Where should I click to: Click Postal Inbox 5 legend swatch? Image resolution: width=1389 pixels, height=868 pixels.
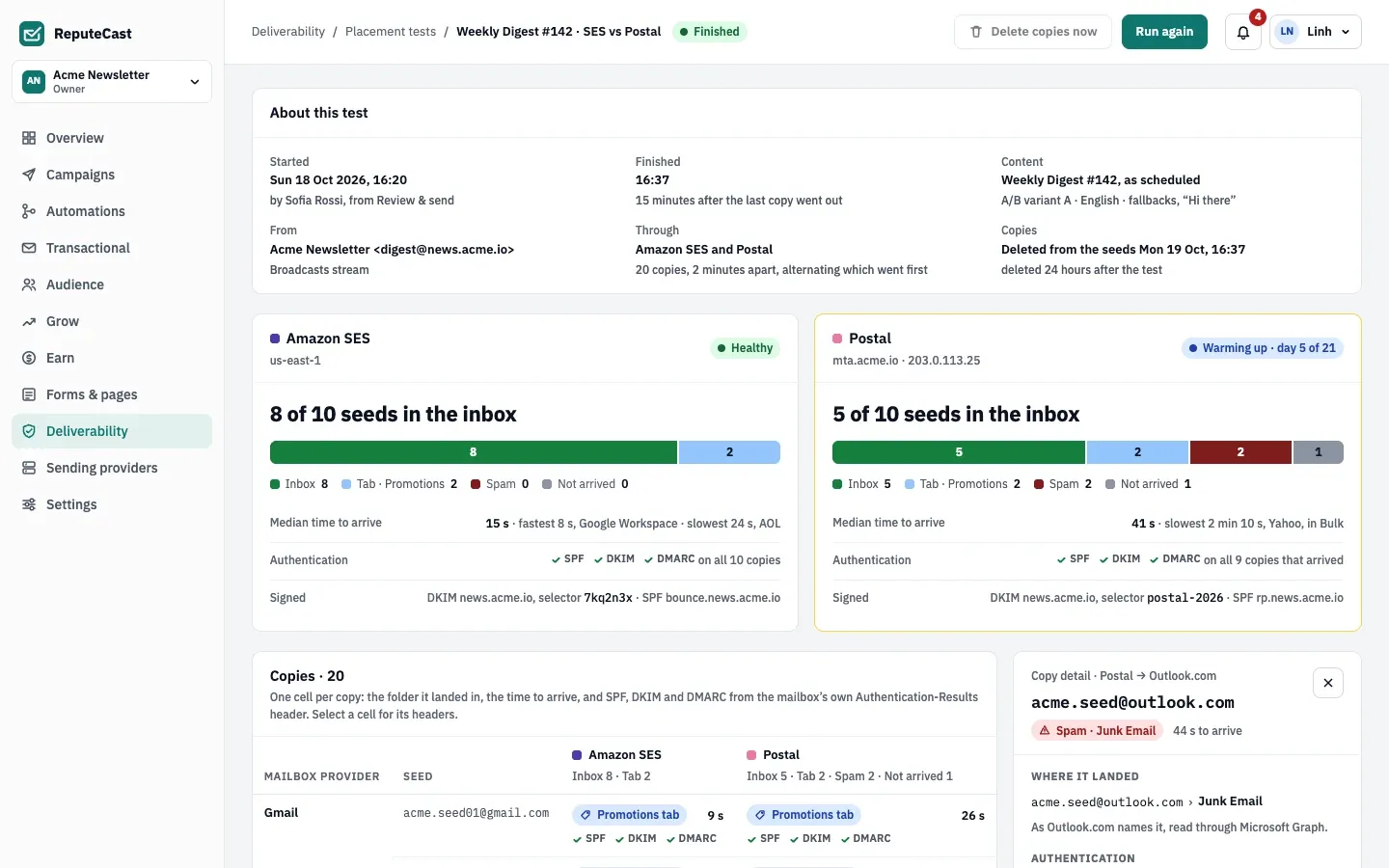coord(837,484)
